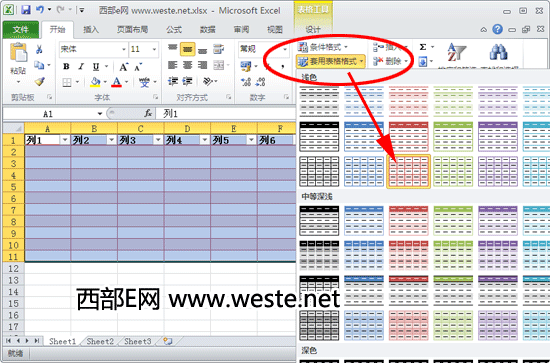Viewport: 550px width, 363px height.
Task: Select top vertical alignment
Action: click(172, 49)
